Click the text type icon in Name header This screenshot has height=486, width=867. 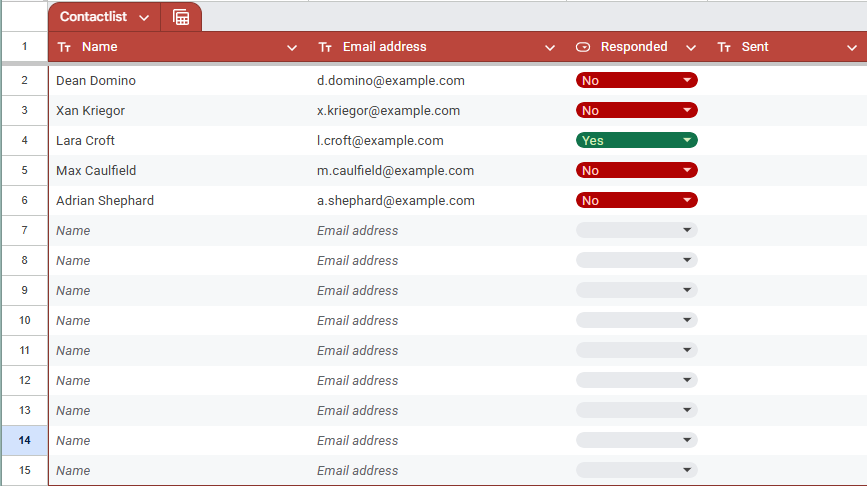tap(65, 47)
